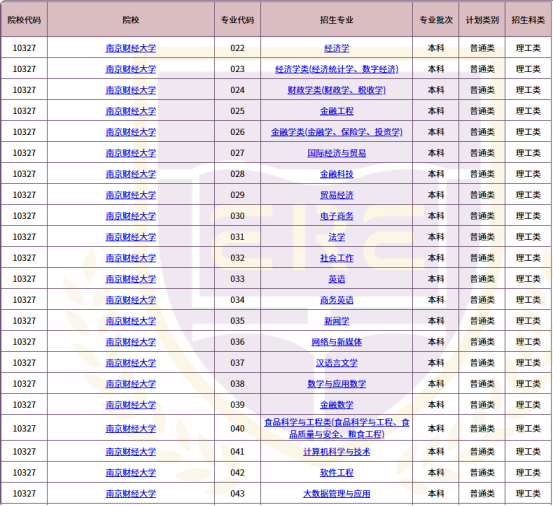Open 经济学类(经济统计学、数字经济) link
This screenshot has height=506, width=553.
tap(336, 69)
